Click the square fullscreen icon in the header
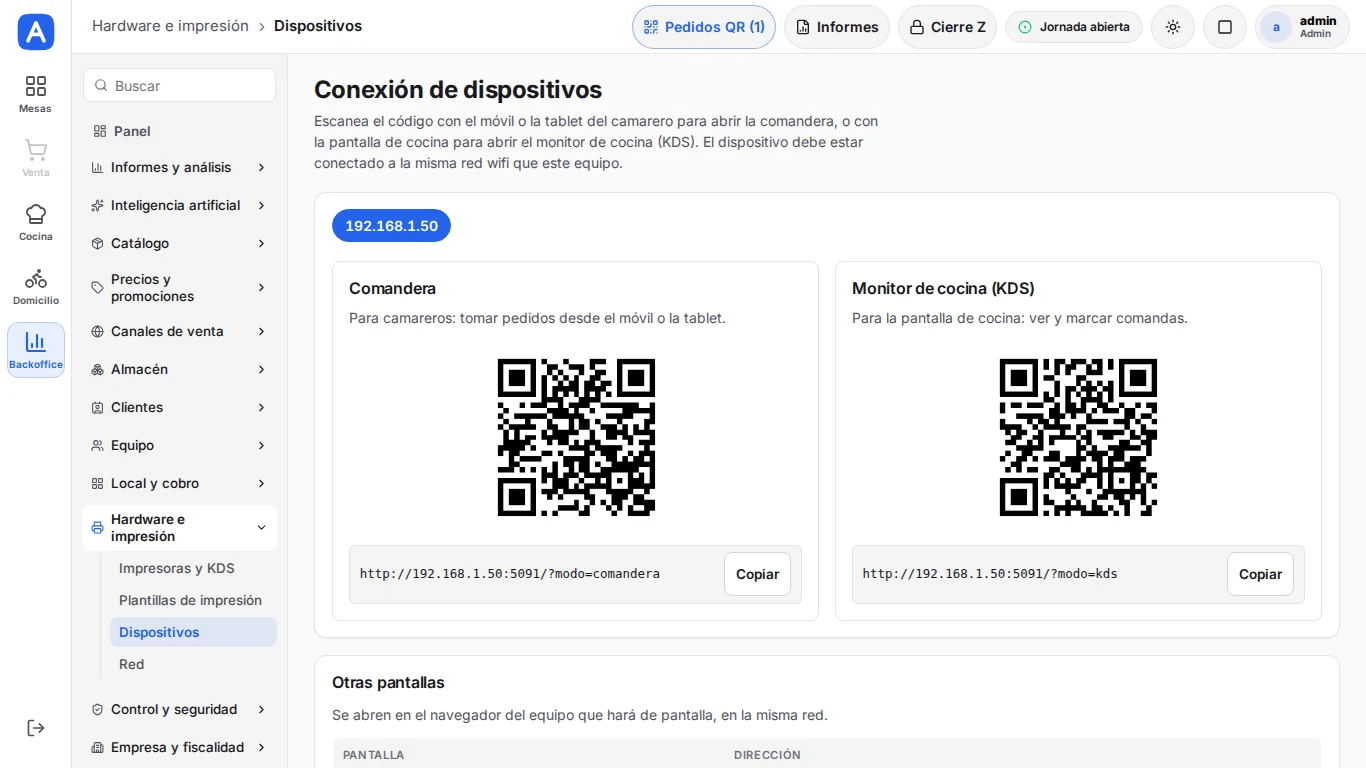 1225,27
